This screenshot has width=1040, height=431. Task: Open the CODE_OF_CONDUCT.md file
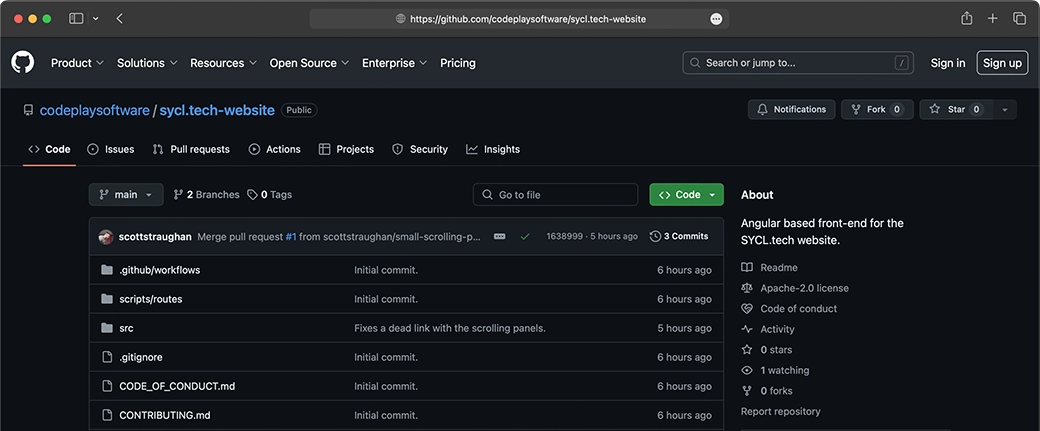point(177,386)
